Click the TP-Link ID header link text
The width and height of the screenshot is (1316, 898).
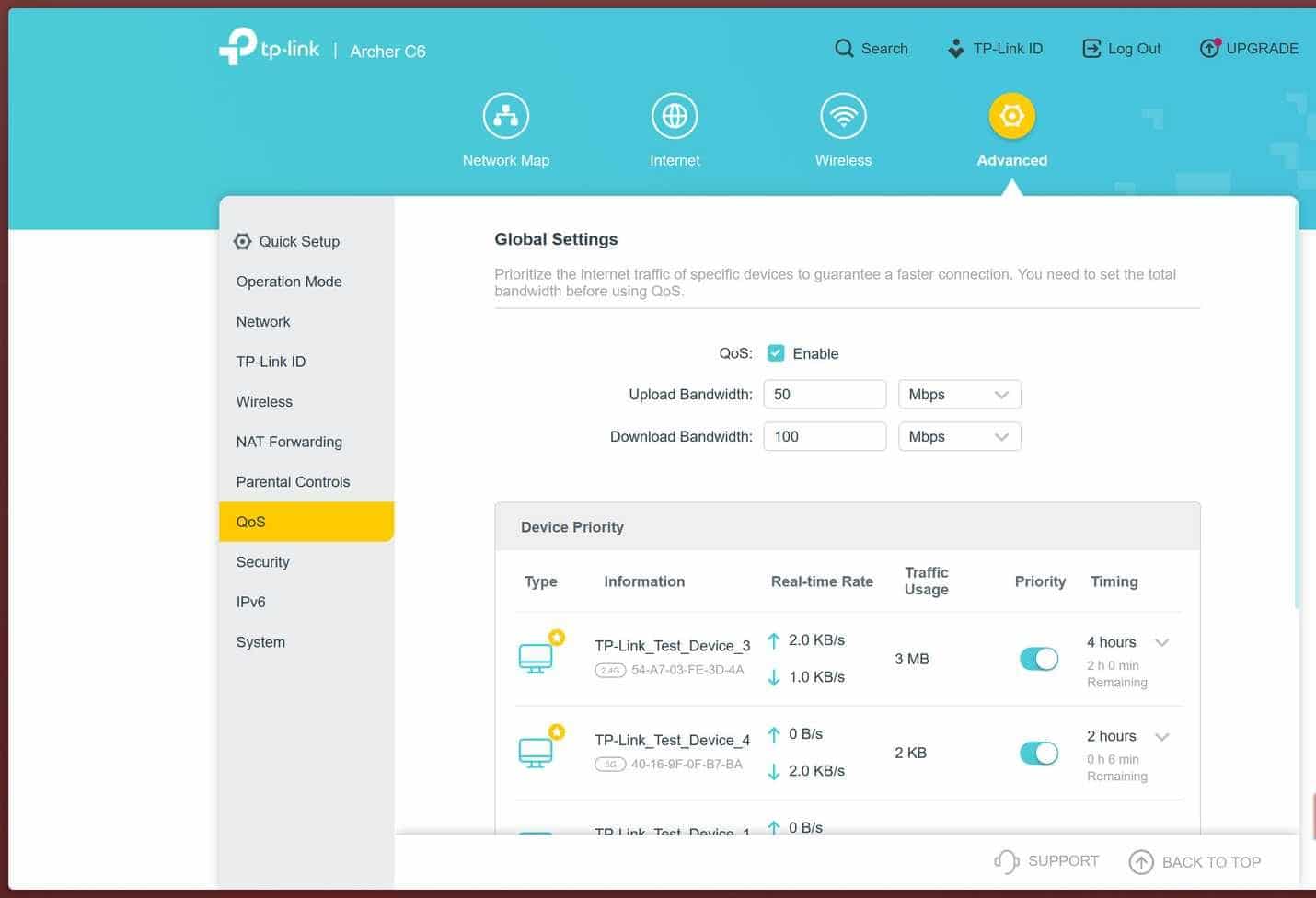[x=1008, y=49]
